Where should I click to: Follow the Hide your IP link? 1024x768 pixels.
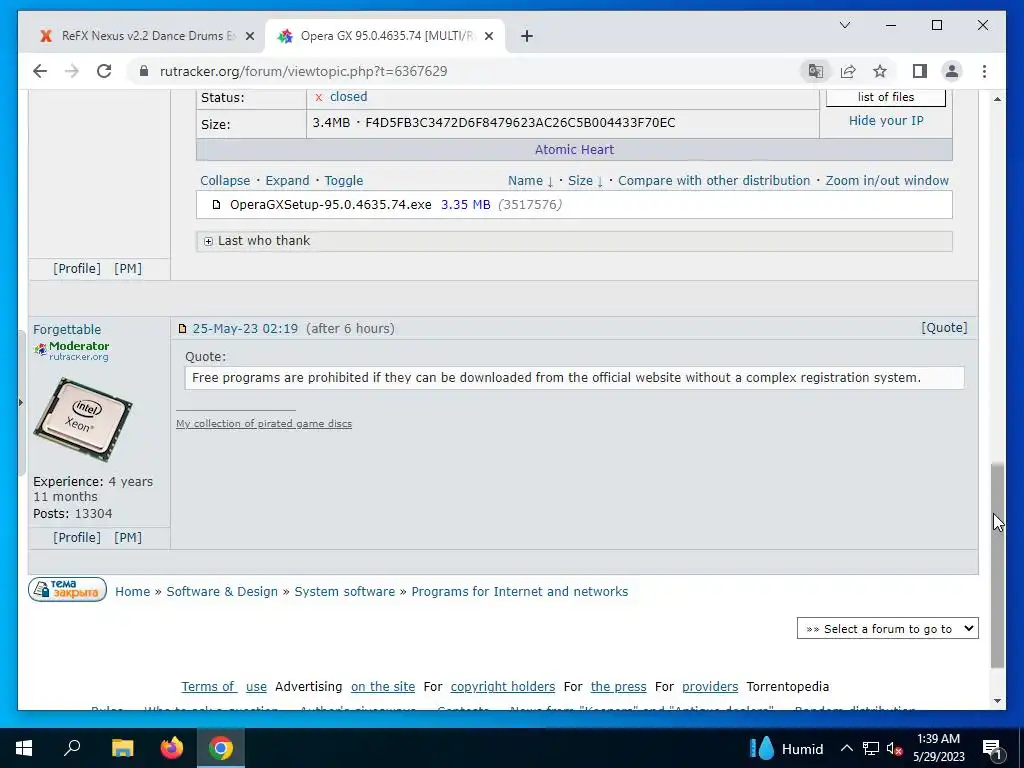(886, 121)
